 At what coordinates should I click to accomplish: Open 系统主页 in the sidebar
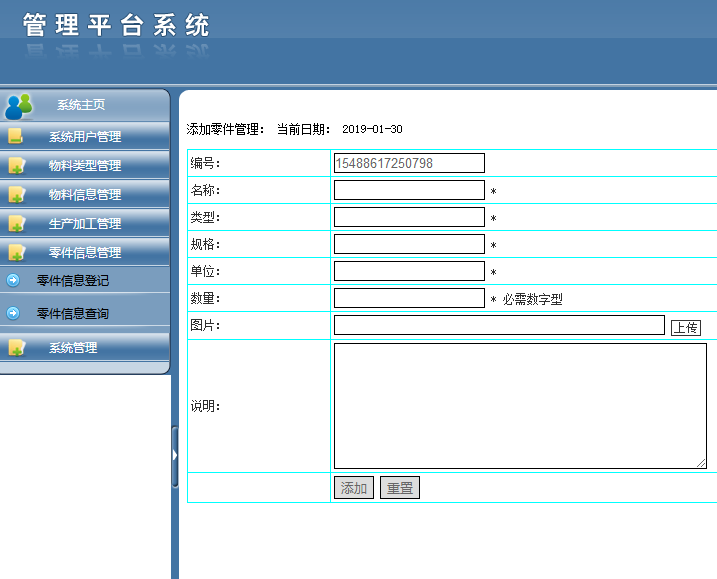pyautogui.click(x=81, y=105)
